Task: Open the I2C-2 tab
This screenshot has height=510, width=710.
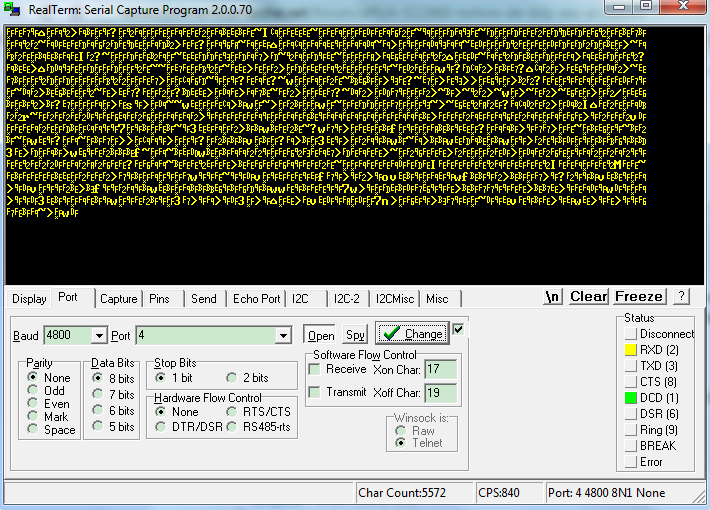Action: (347, 299)
